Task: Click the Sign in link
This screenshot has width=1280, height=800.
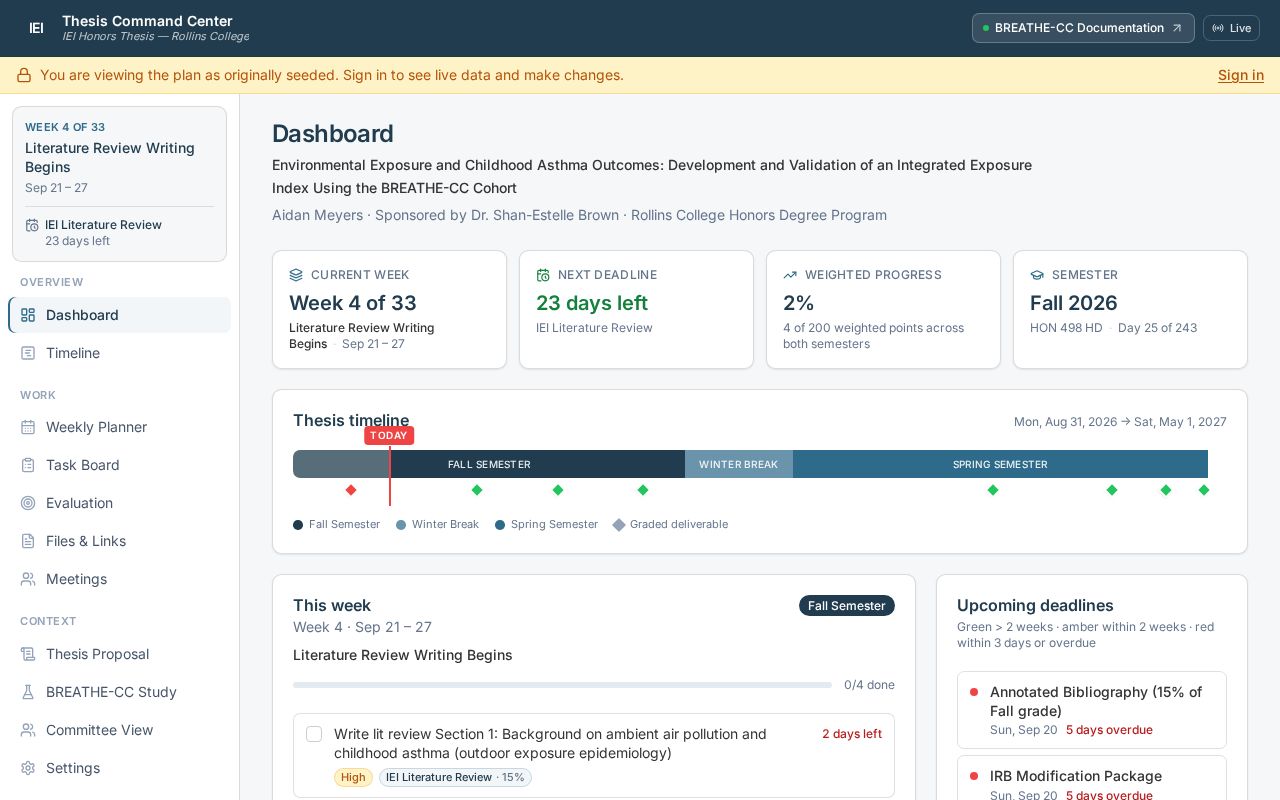Action: (x=1240, y=75)
